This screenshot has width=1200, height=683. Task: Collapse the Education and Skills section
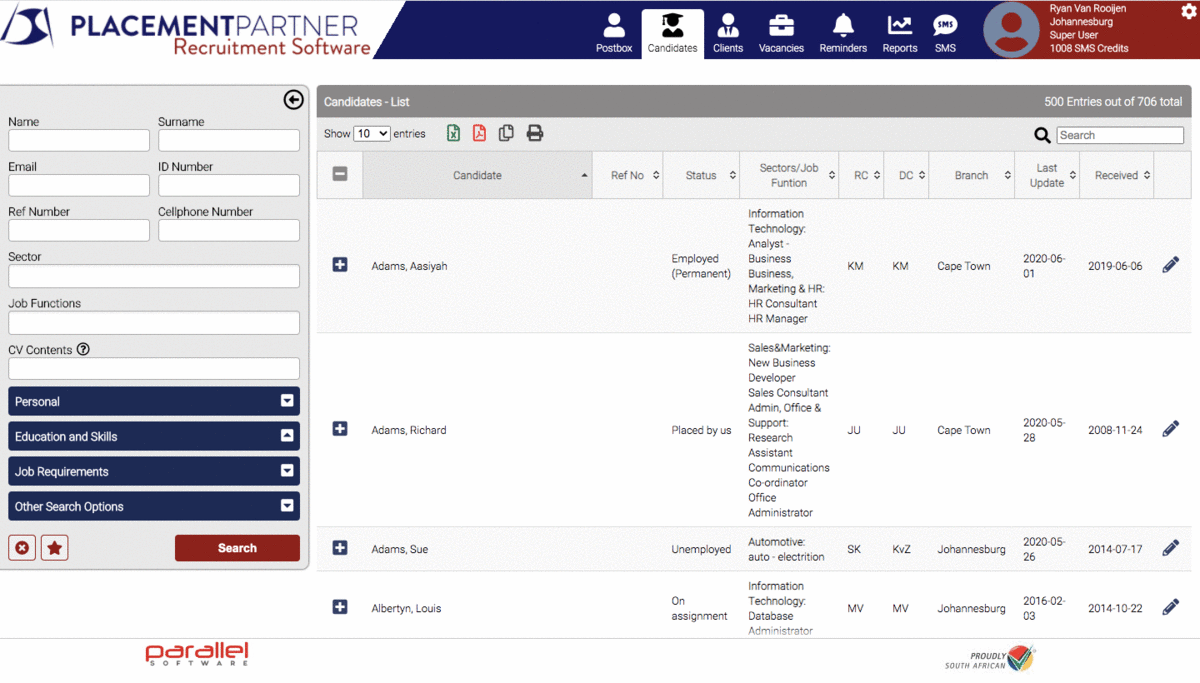tap(154, 436)
